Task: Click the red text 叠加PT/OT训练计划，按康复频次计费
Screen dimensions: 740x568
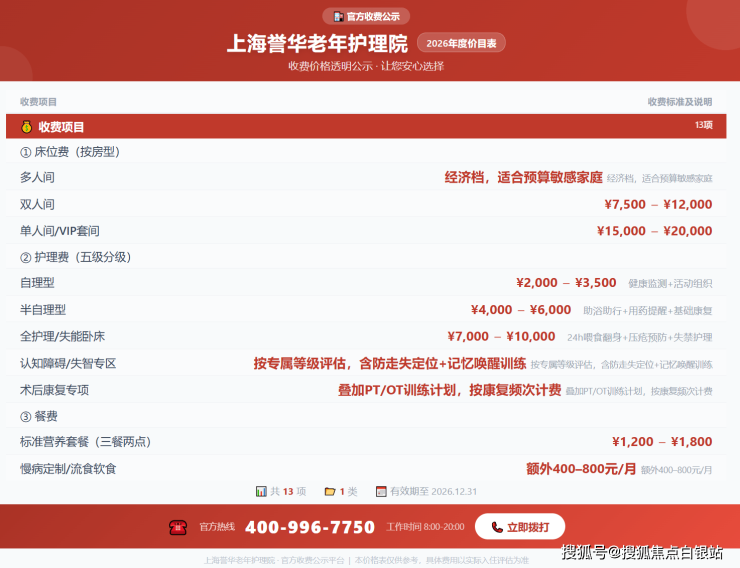Action: 450,390
